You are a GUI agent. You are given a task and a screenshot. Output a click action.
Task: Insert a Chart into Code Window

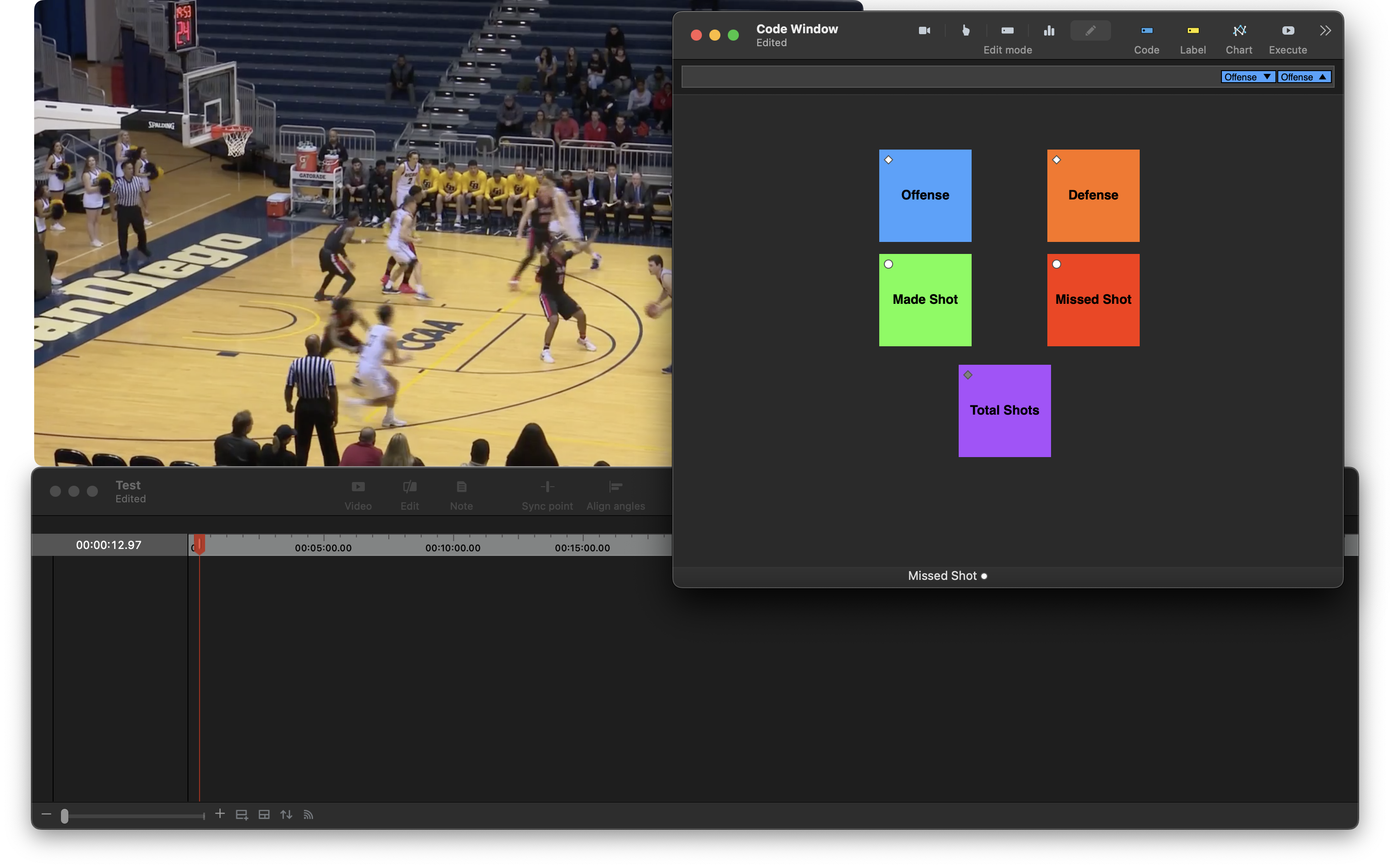coord(1239,39)
